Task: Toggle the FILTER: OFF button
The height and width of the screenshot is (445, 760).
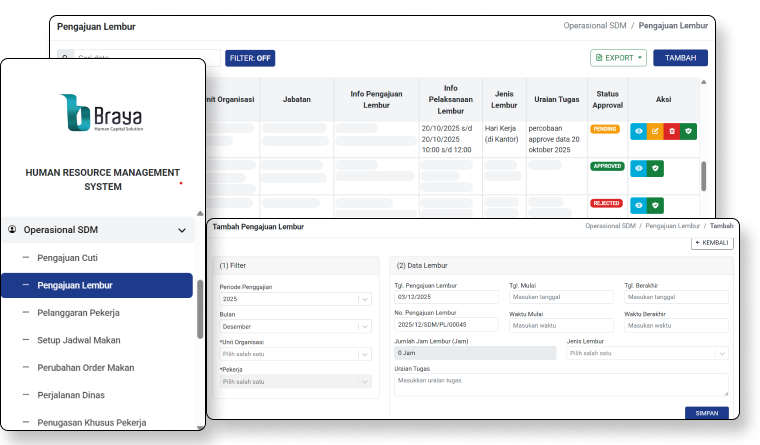Action: tap(250, 58)
